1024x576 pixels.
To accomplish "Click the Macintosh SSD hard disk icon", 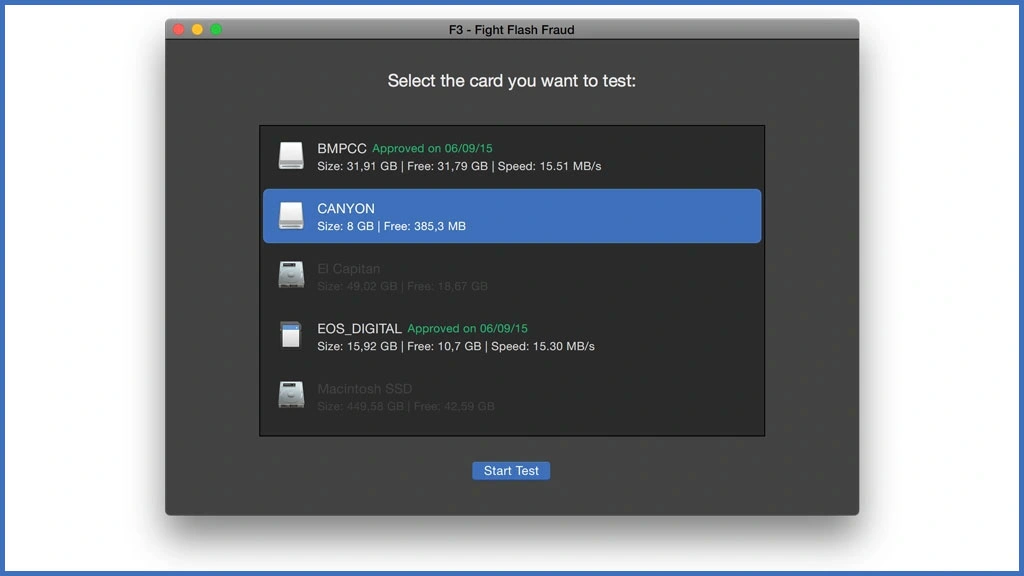I will [x=291, y=395].
